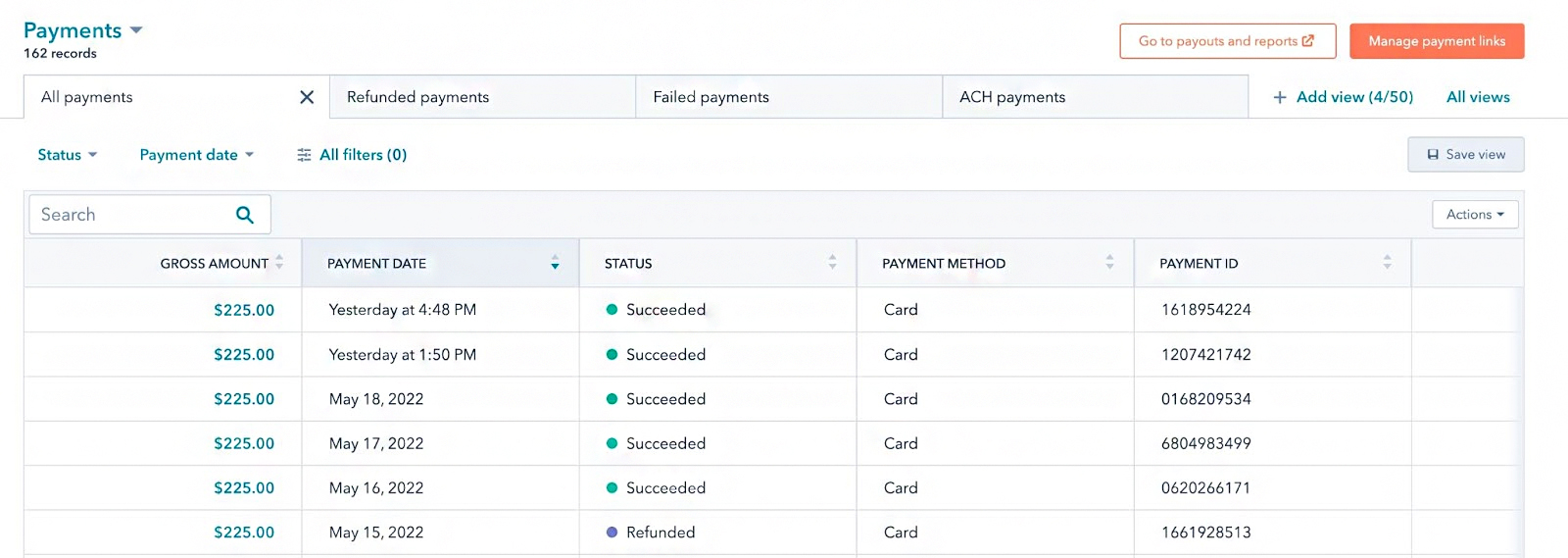Sort by Payment Method column arrows
Viewport: 1568px width, 558px height.
click(1109, 262)
